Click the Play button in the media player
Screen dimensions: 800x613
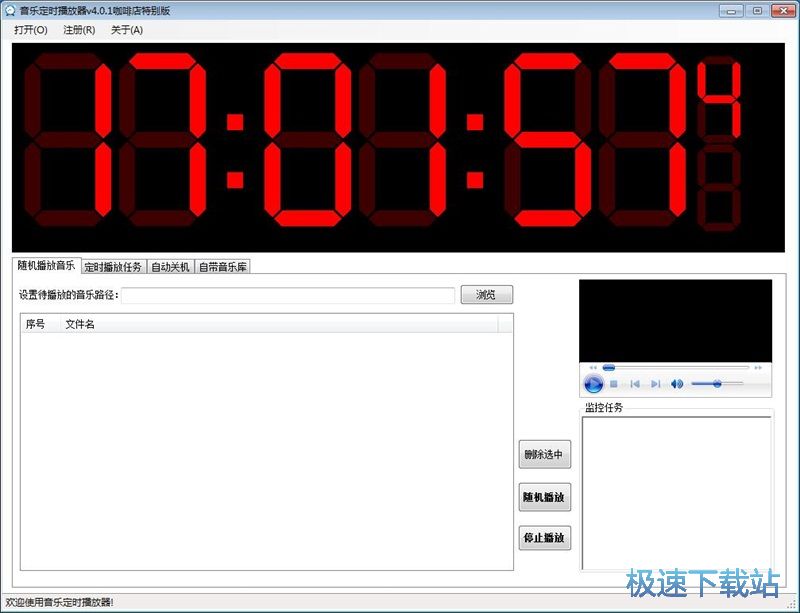[594, 382]
